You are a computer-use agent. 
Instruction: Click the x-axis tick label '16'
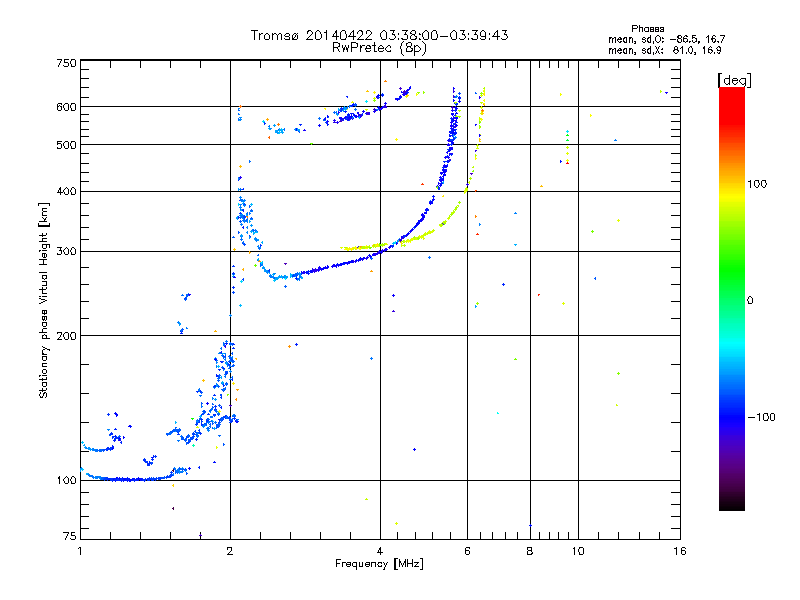[680, 551]
